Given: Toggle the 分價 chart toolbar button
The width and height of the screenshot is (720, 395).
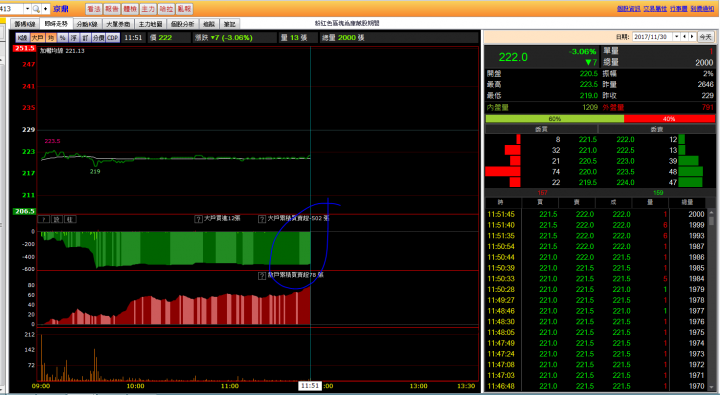Looking at the screenshot, I should pos(98,38).
